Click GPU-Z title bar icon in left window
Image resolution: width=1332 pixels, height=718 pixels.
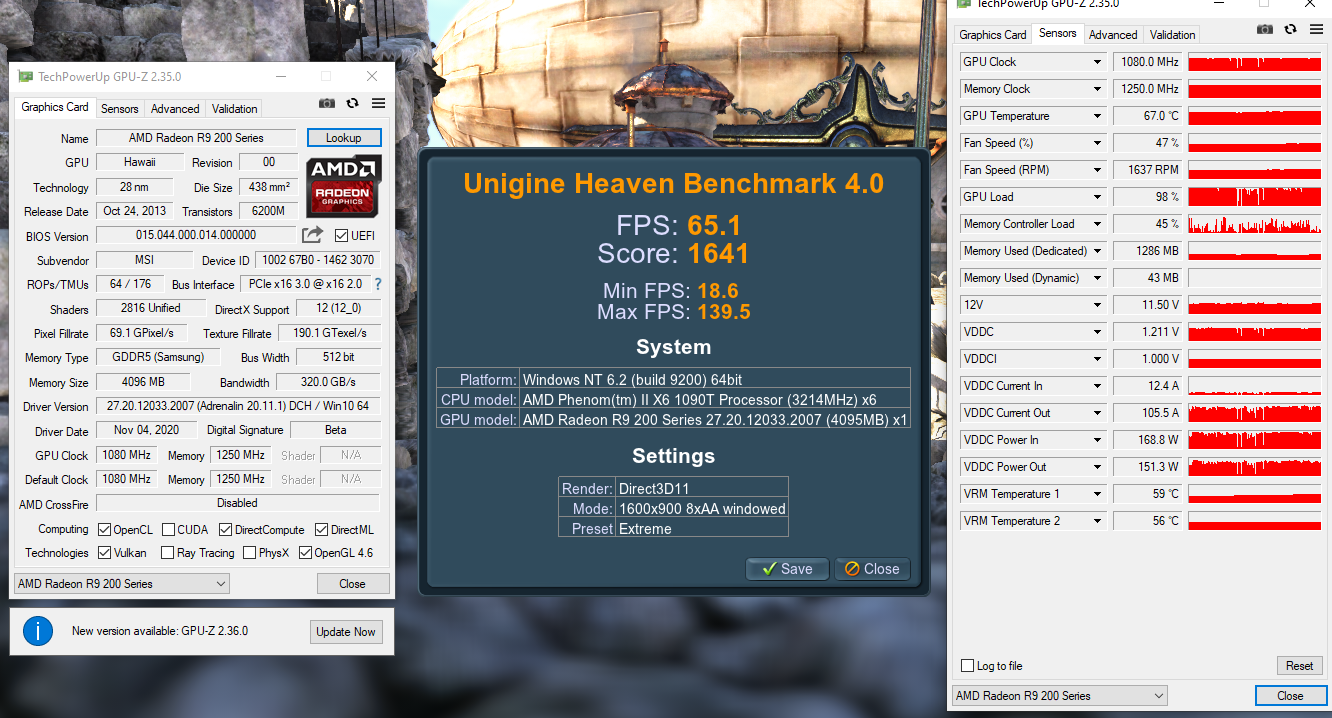pos(25,76)
